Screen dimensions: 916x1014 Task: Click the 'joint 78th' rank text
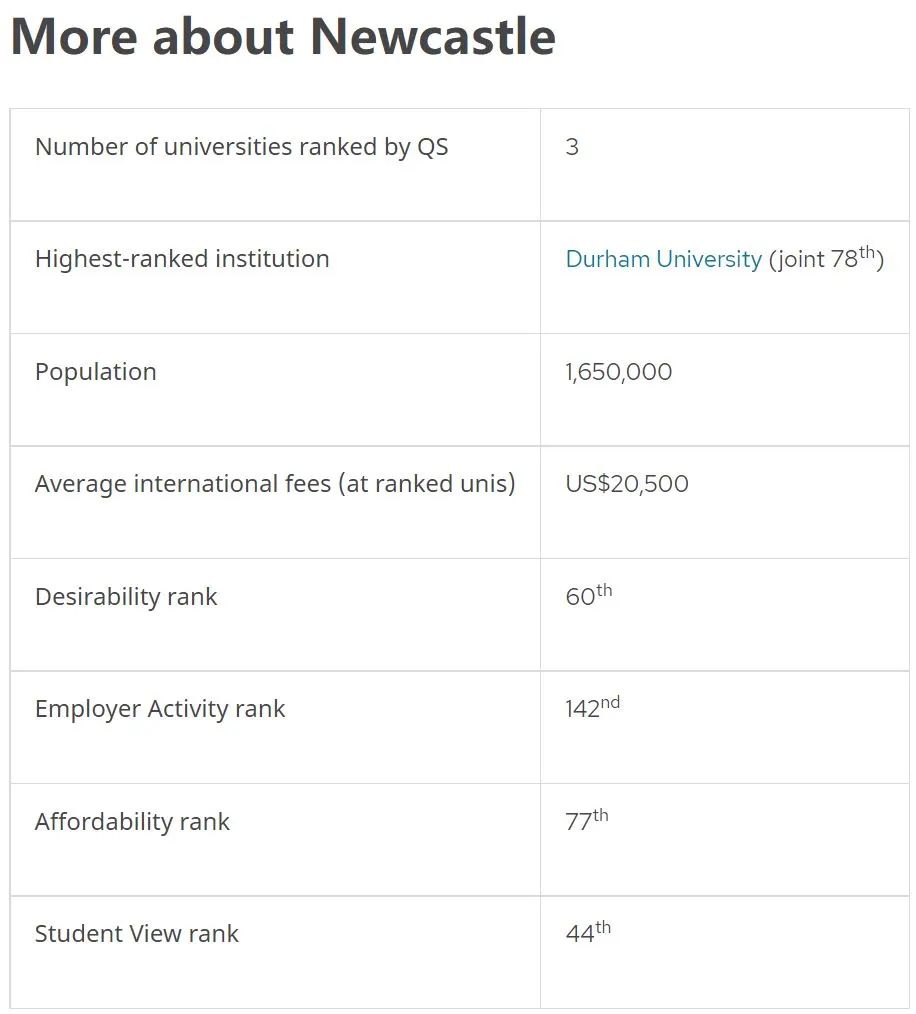click(x=826, y=258)
